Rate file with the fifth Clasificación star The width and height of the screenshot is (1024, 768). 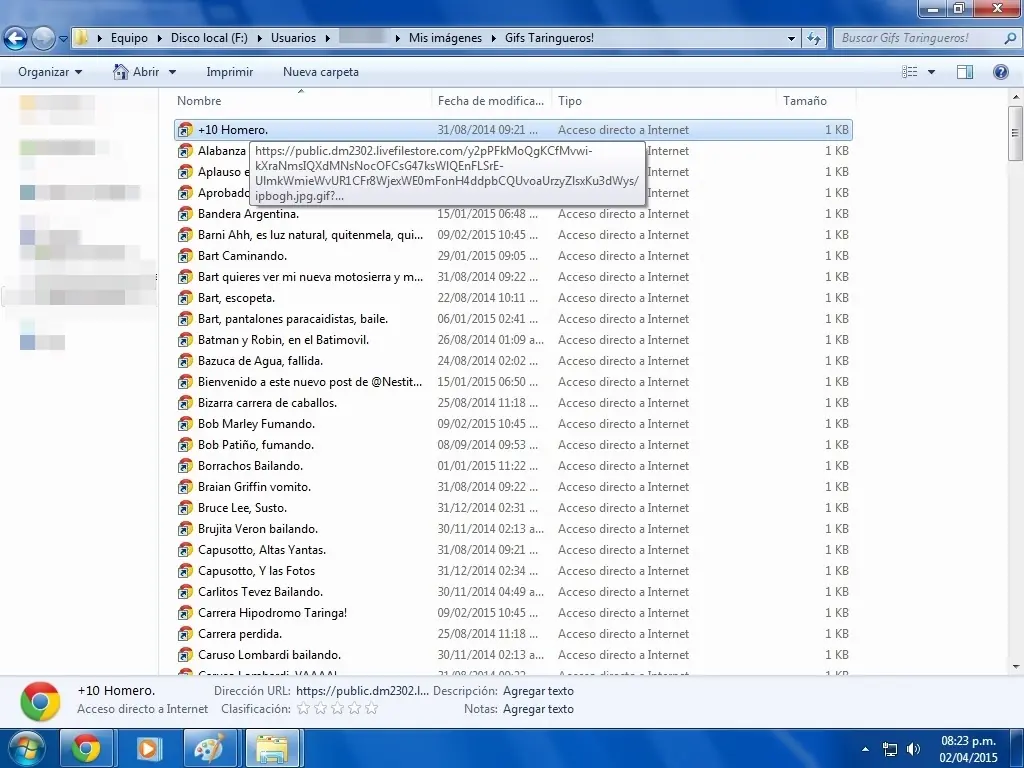(372, 709)
